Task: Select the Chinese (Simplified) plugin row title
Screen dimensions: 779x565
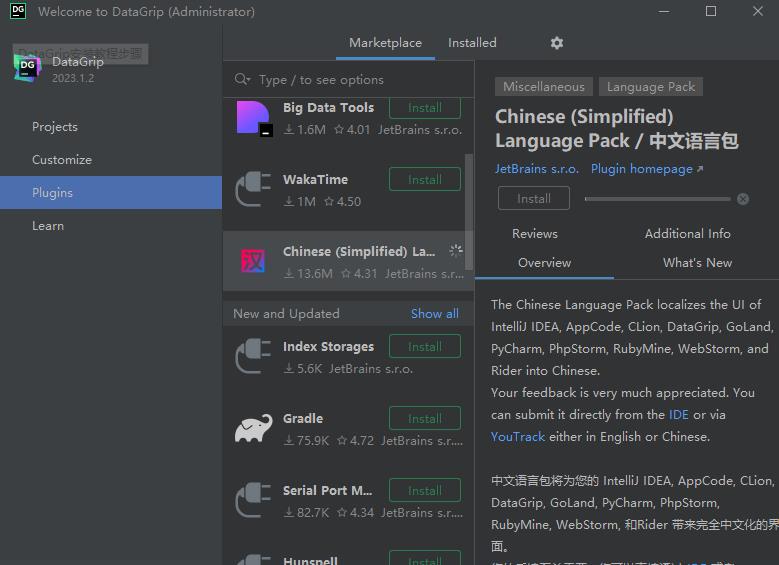Action: tap(359, 251)
